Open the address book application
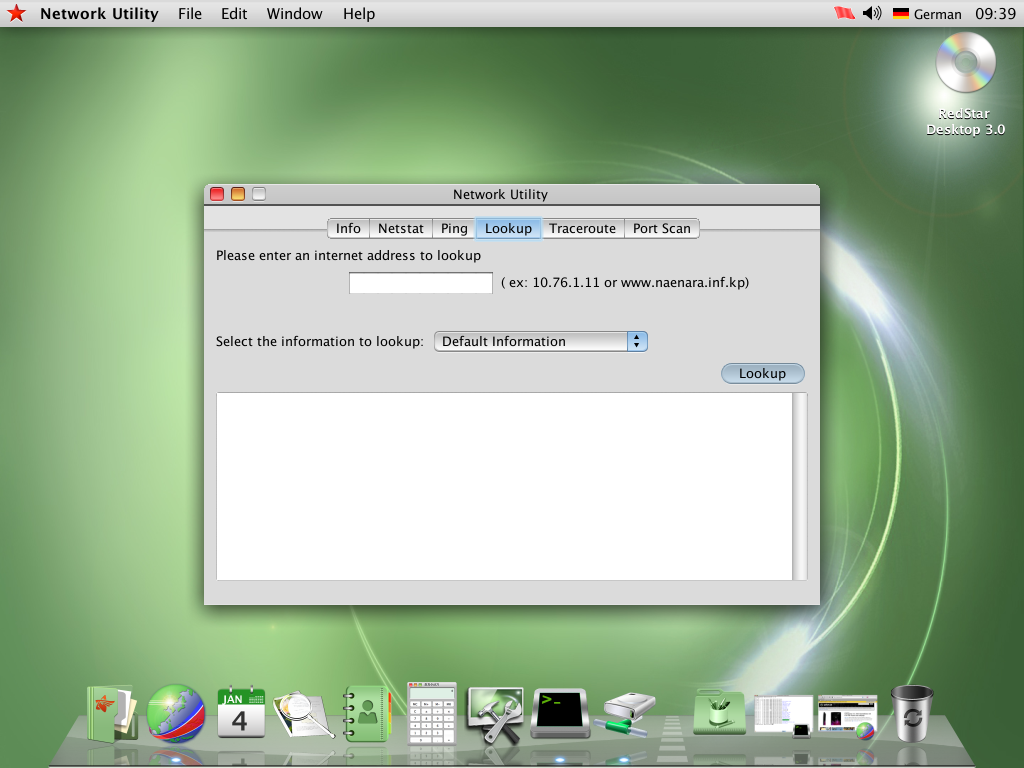The image size is (1024, 768). (x=368, y=710)
